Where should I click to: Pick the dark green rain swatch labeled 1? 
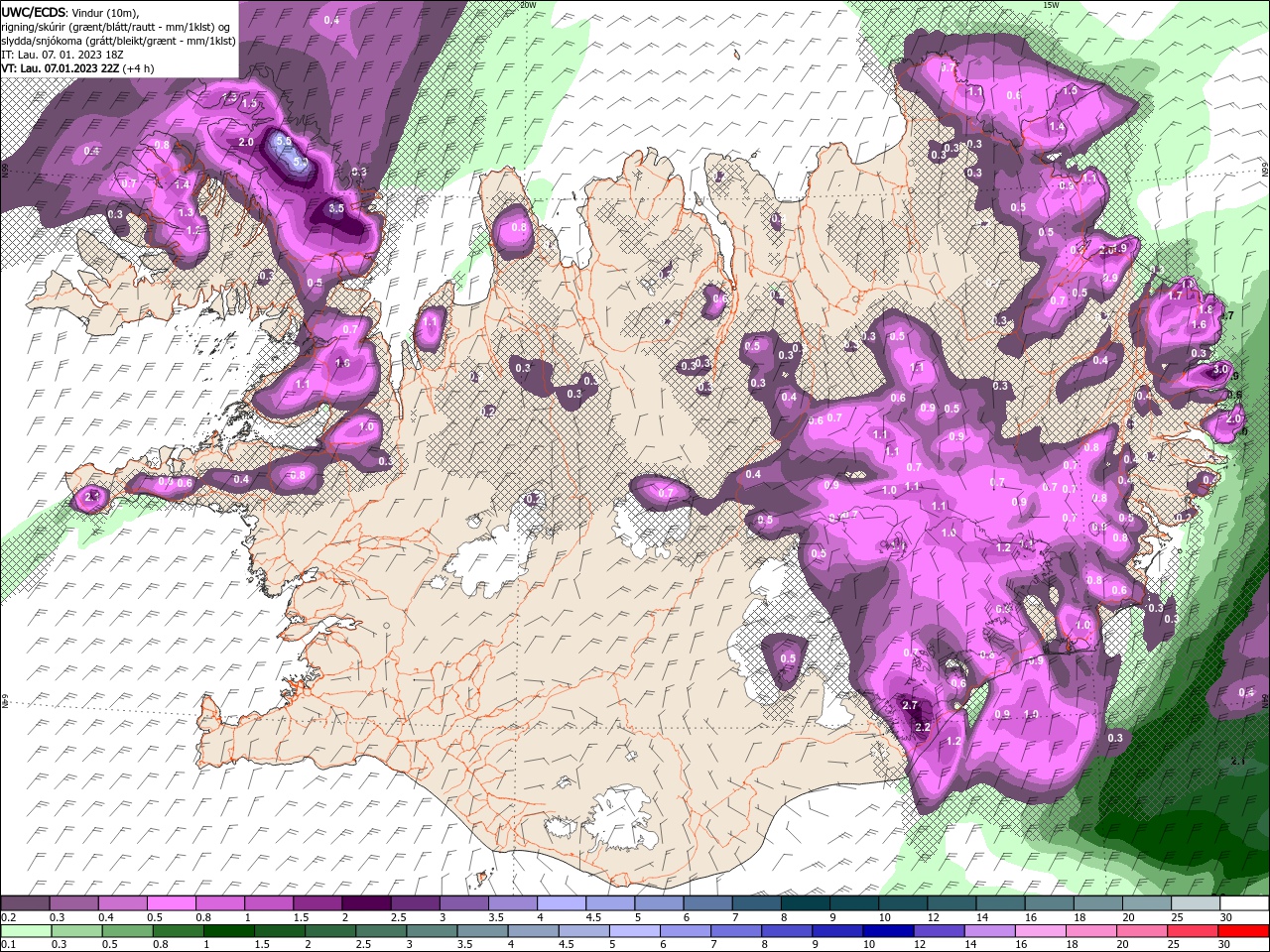point(228,931)
